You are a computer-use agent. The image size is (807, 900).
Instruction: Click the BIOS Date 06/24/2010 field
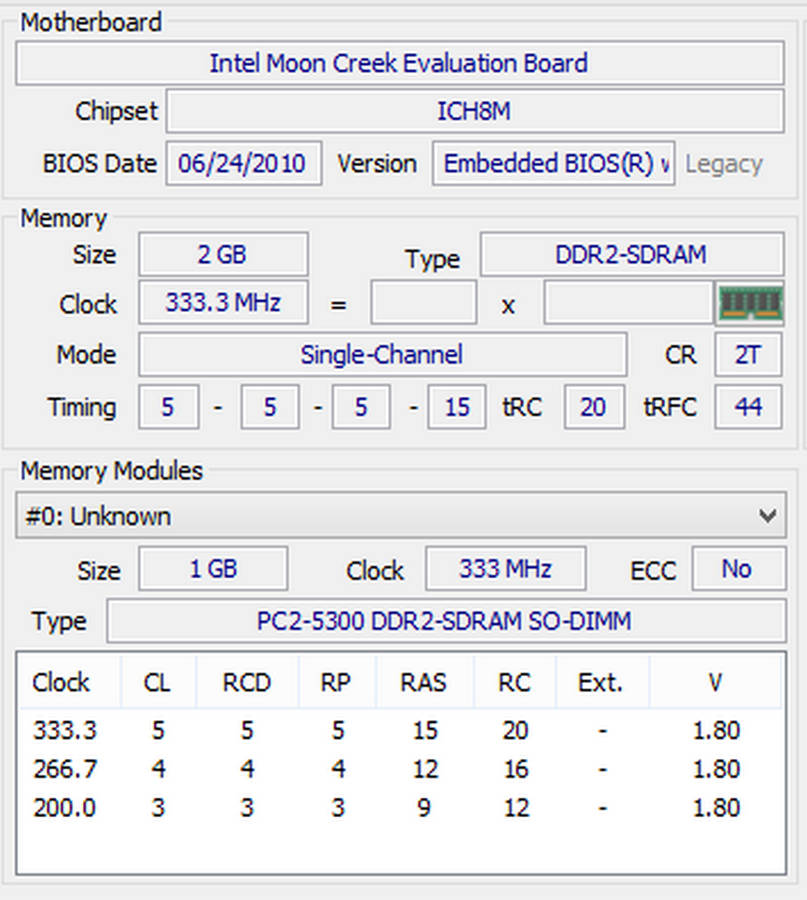243,163
